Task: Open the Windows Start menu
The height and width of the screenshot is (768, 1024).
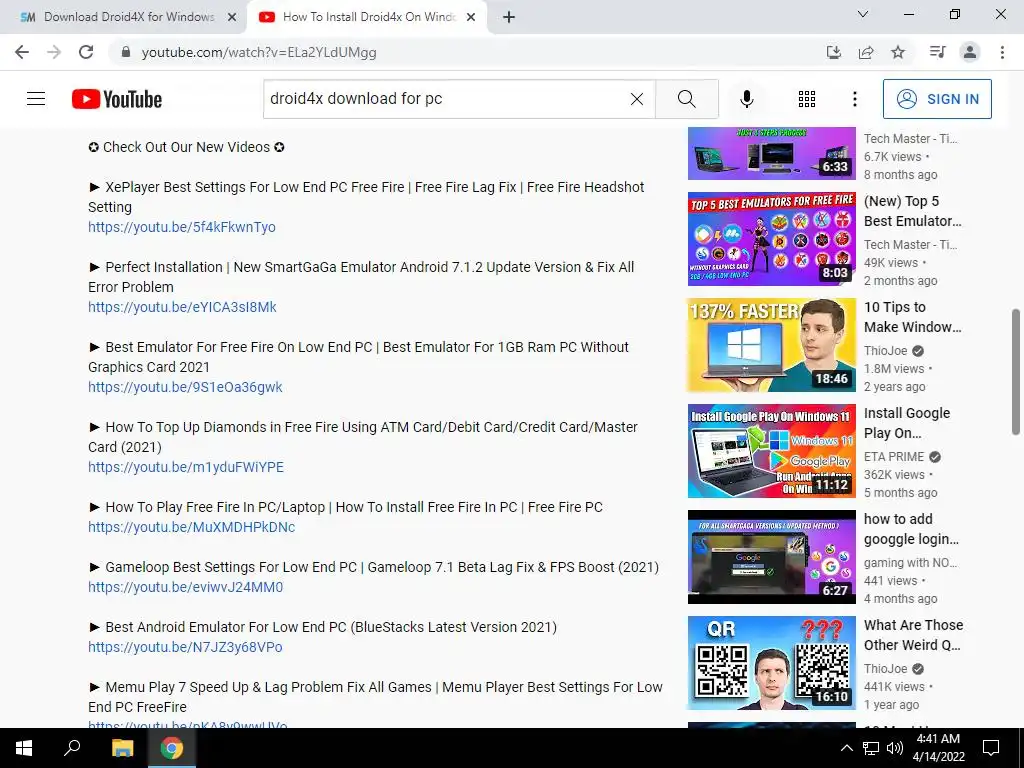Action: pyautogui.click(x=24, y=748)
